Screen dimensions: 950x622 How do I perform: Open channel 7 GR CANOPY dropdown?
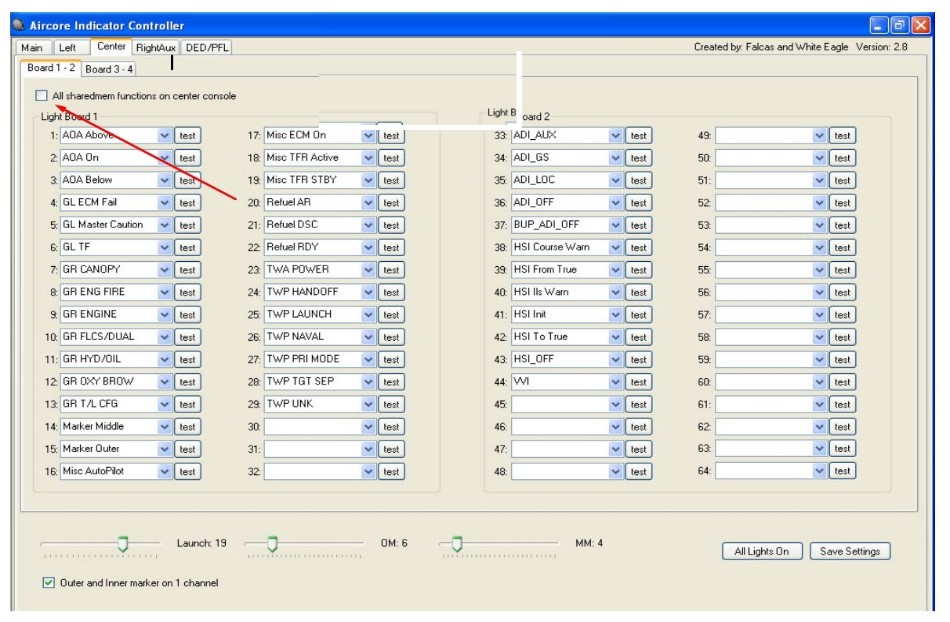click(x=165, y=270)
